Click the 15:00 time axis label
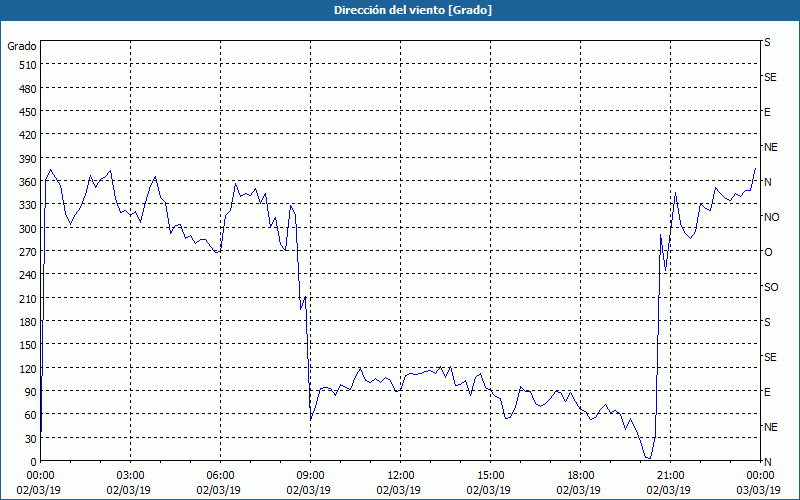Screen dimensions: 800x500 click(x=490, y=476)
